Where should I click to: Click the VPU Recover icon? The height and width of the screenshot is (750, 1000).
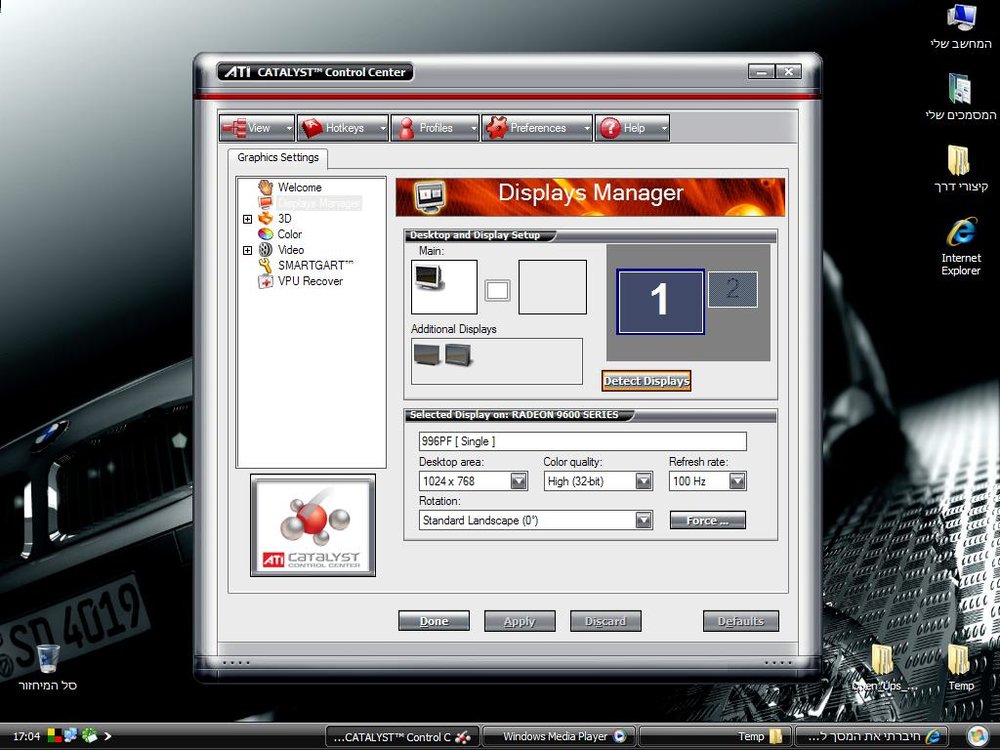265,281
